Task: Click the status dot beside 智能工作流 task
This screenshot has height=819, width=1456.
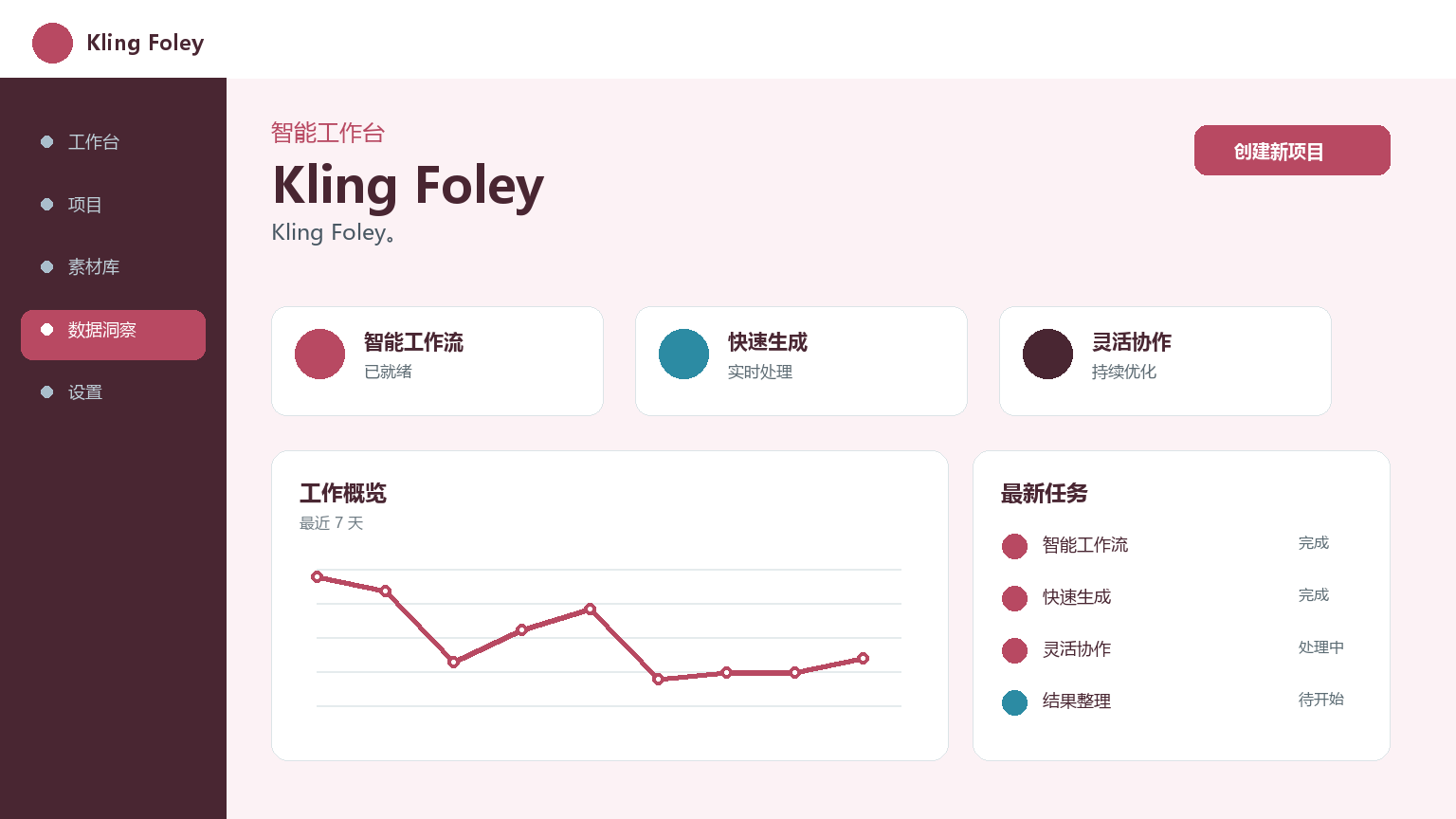Action: (x=1014, y=546)
